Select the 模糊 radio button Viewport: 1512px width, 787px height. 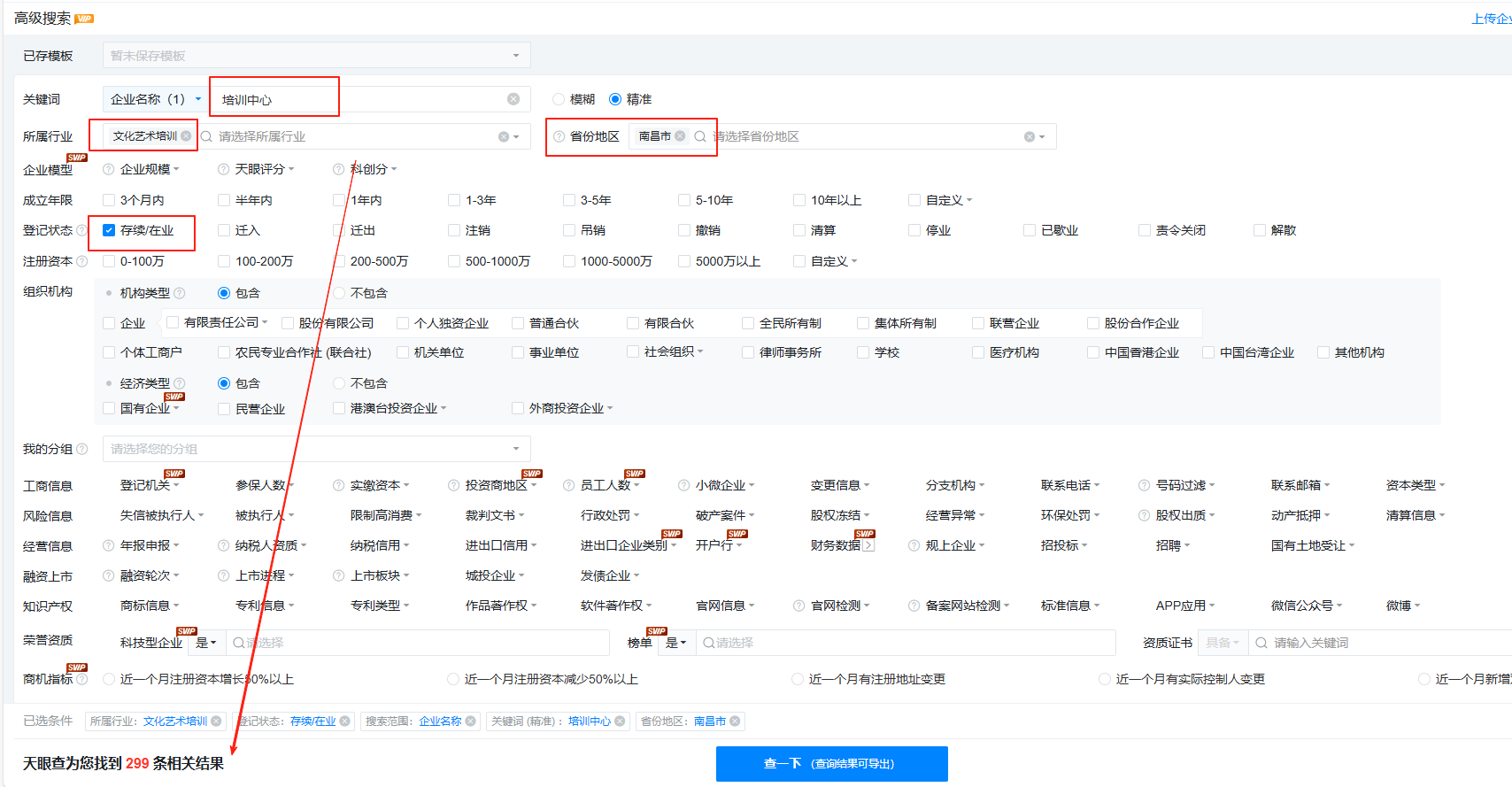pos(559,99)
